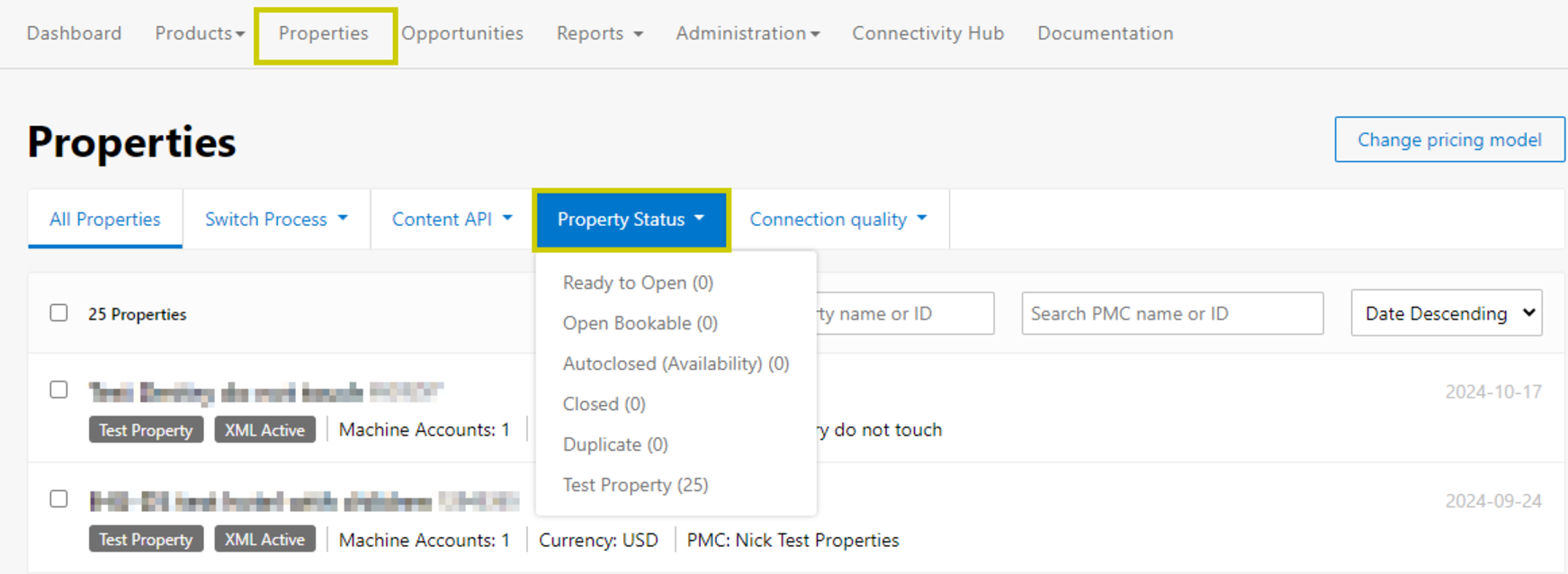
Task: Expand the Connection quality filter
Action: pos(838,220)
